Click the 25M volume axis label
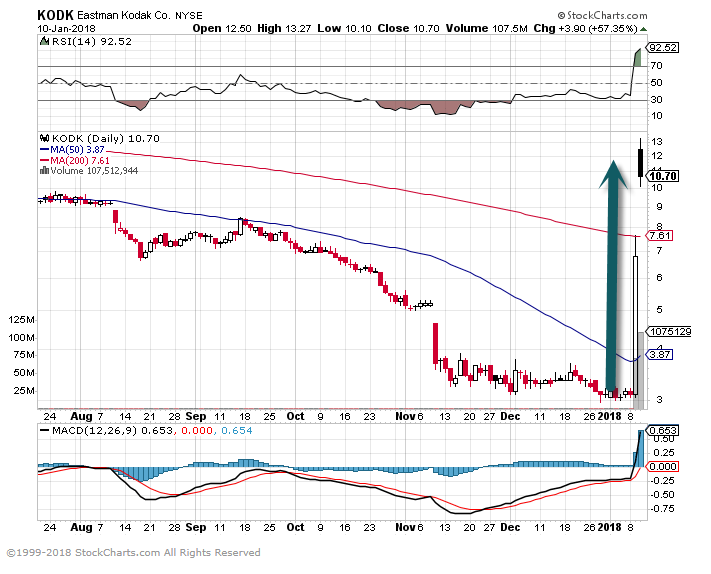Image resolution: width=711 pixels, height=574 pixels. [24, 390]
